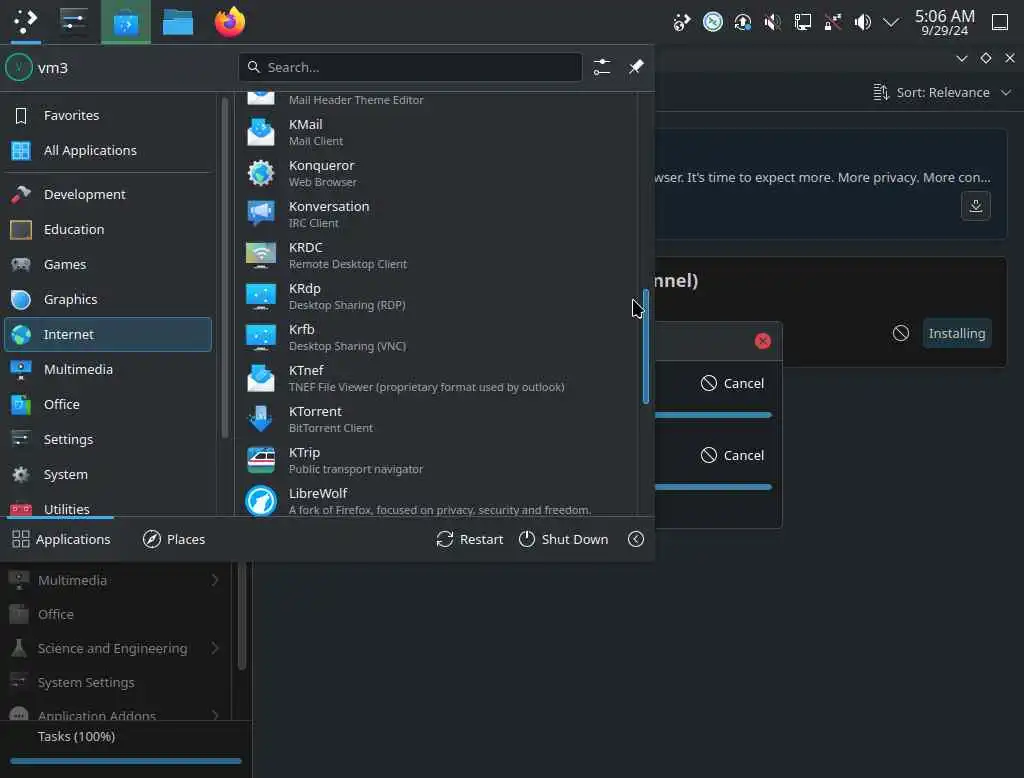
Task: Select Office category in launcher
Action: click(x=108, y=404)
